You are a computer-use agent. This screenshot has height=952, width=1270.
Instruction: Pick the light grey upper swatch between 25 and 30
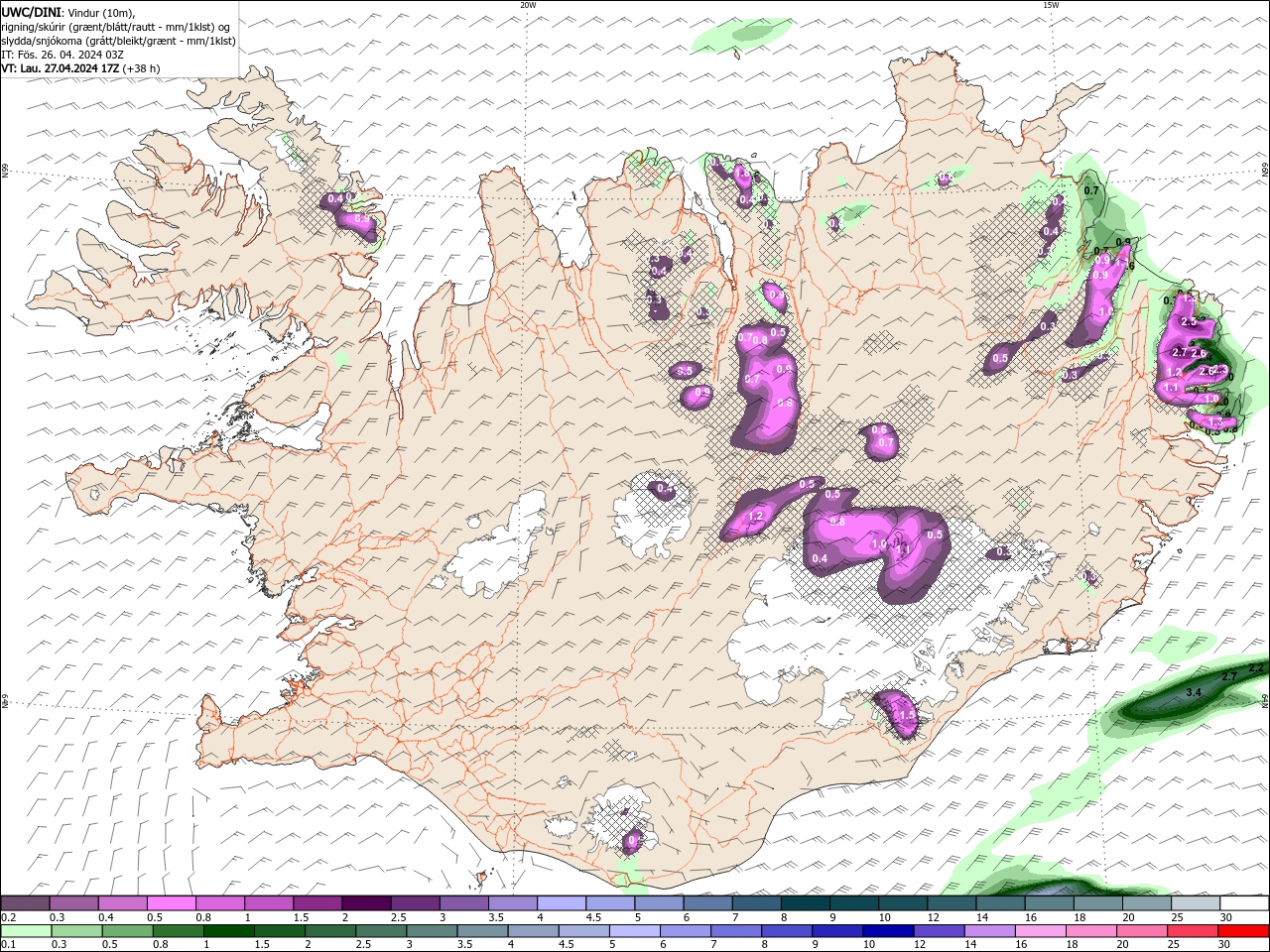click(x=1195, y=903)
